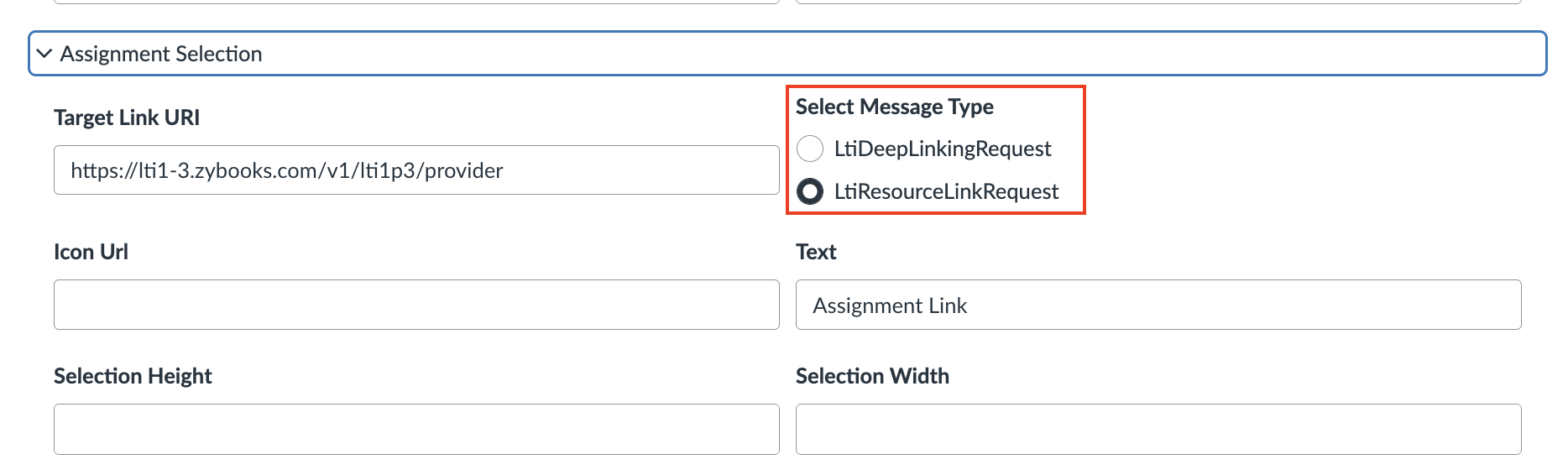Focus the Target Link URI input field
This screenshot has width=1568, height=475.
[416, 170]
